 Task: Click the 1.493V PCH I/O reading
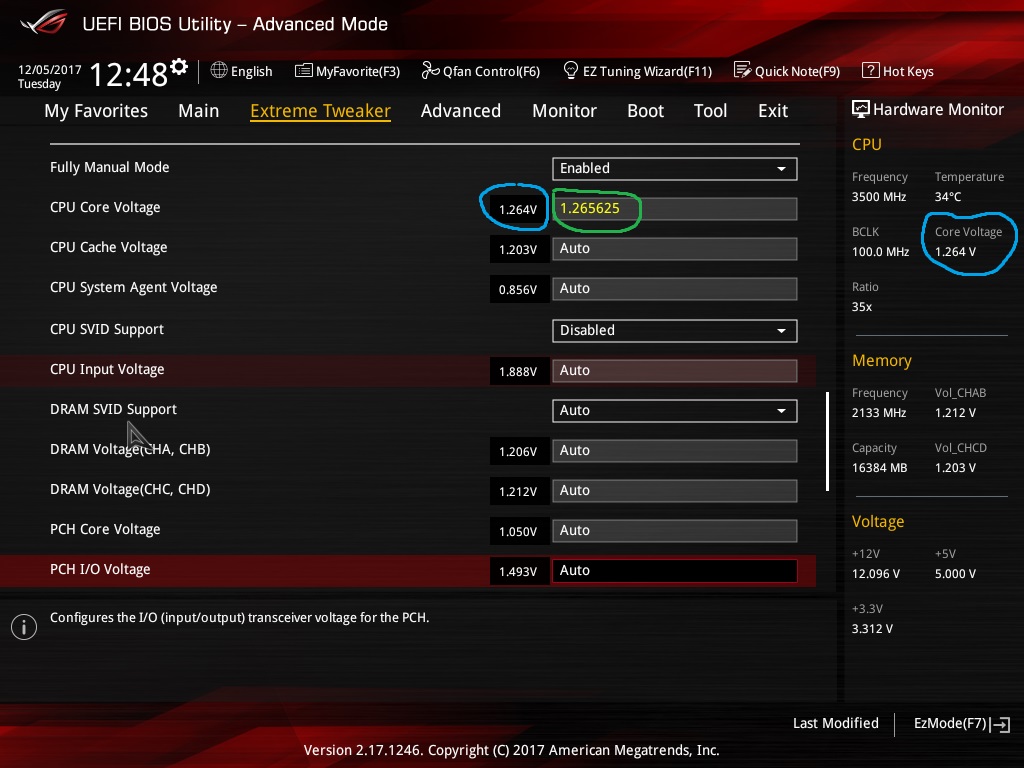(x=519, y=571)
